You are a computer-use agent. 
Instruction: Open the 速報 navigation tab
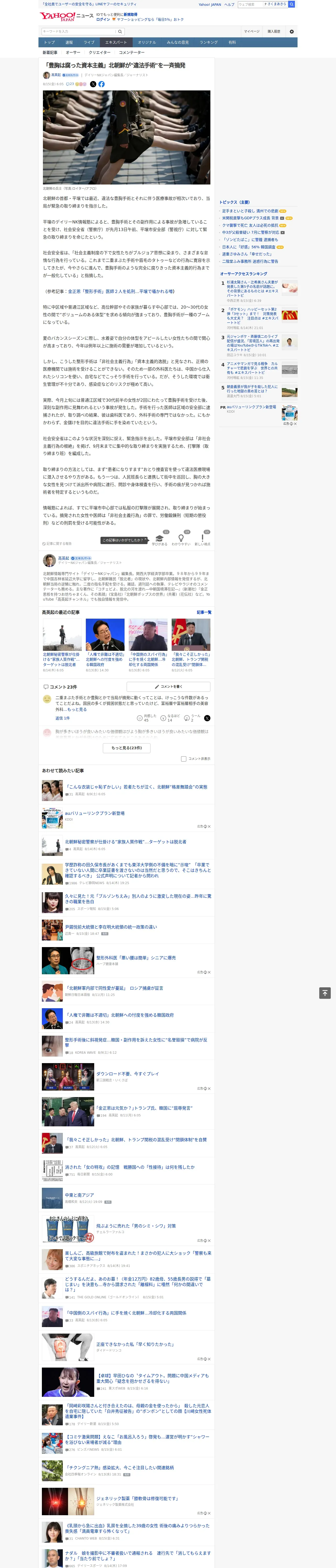coord(69,43)
